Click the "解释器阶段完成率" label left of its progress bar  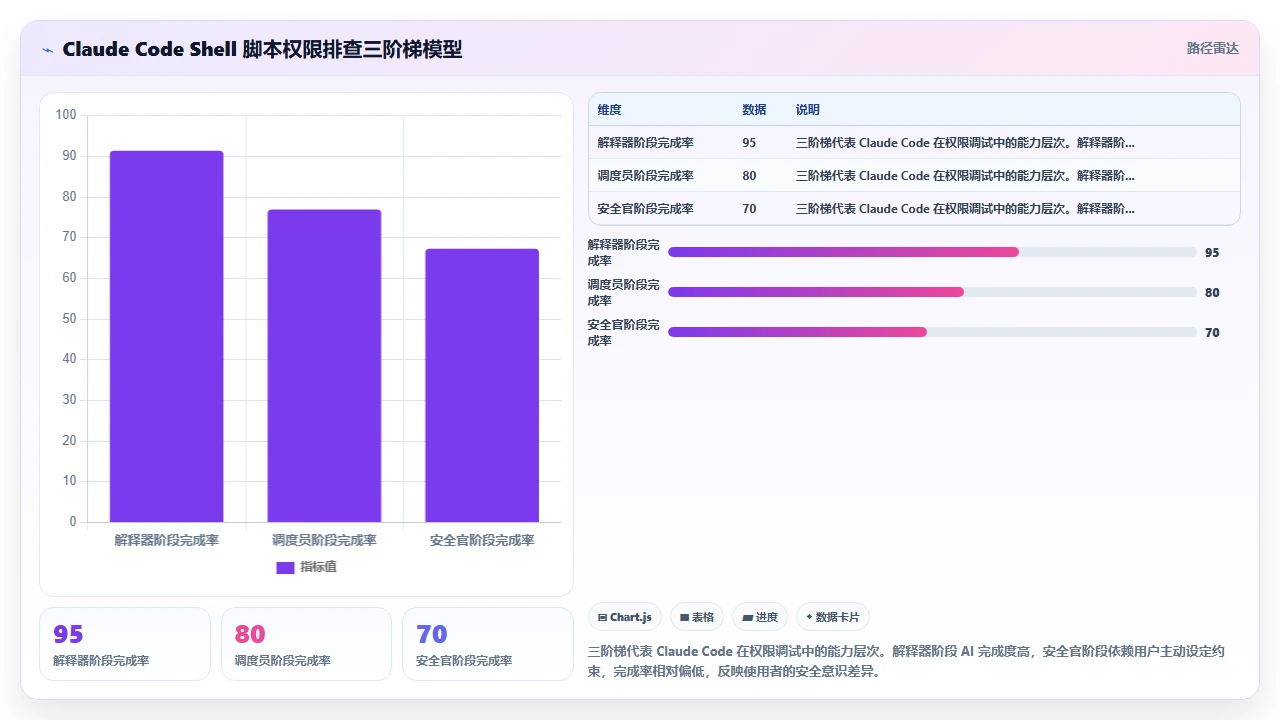pos(624,252)
